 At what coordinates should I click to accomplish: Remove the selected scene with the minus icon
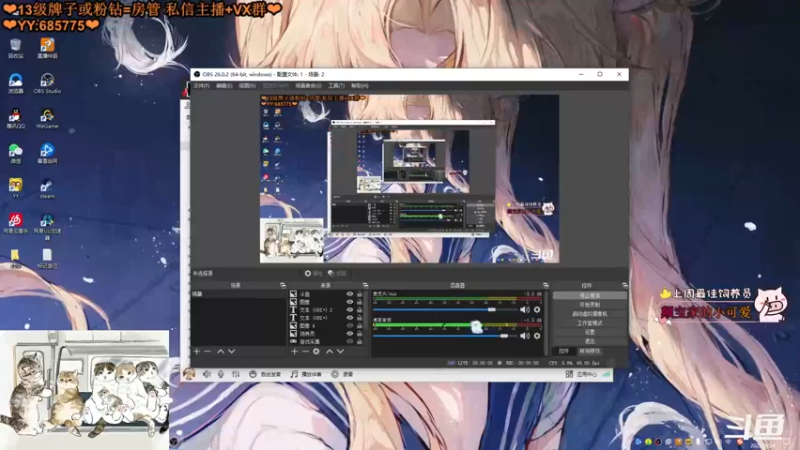[x=207, y=352]
